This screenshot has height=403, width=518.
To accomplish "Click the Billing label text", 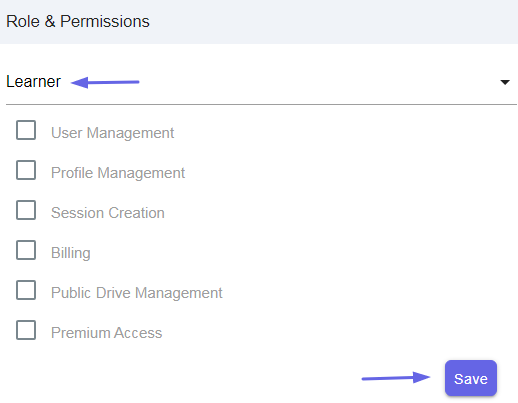I will [71, 253].
